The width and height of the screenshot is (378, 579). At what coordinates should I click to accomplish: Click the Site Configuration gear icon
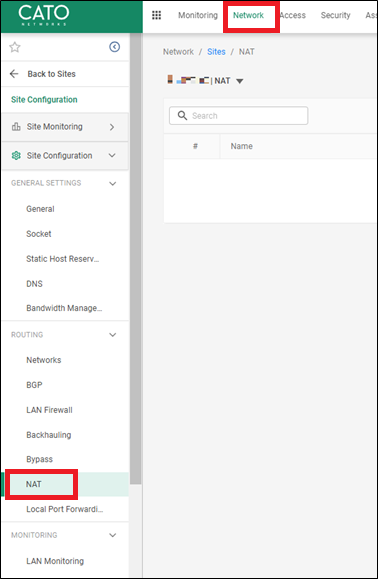[16, 155]
